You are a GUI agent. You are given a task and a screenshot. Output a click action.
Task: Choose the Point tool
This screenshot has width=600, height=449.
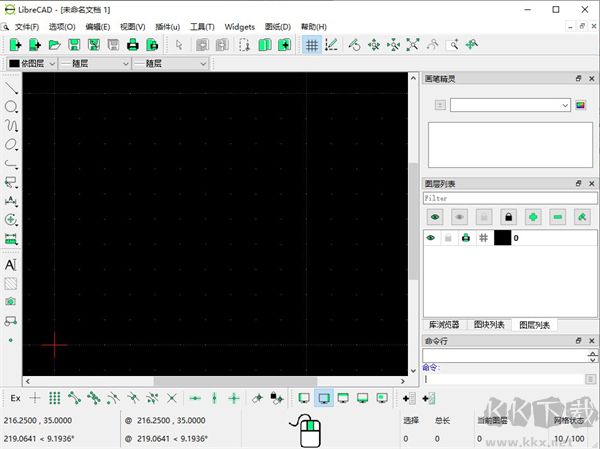11,340
